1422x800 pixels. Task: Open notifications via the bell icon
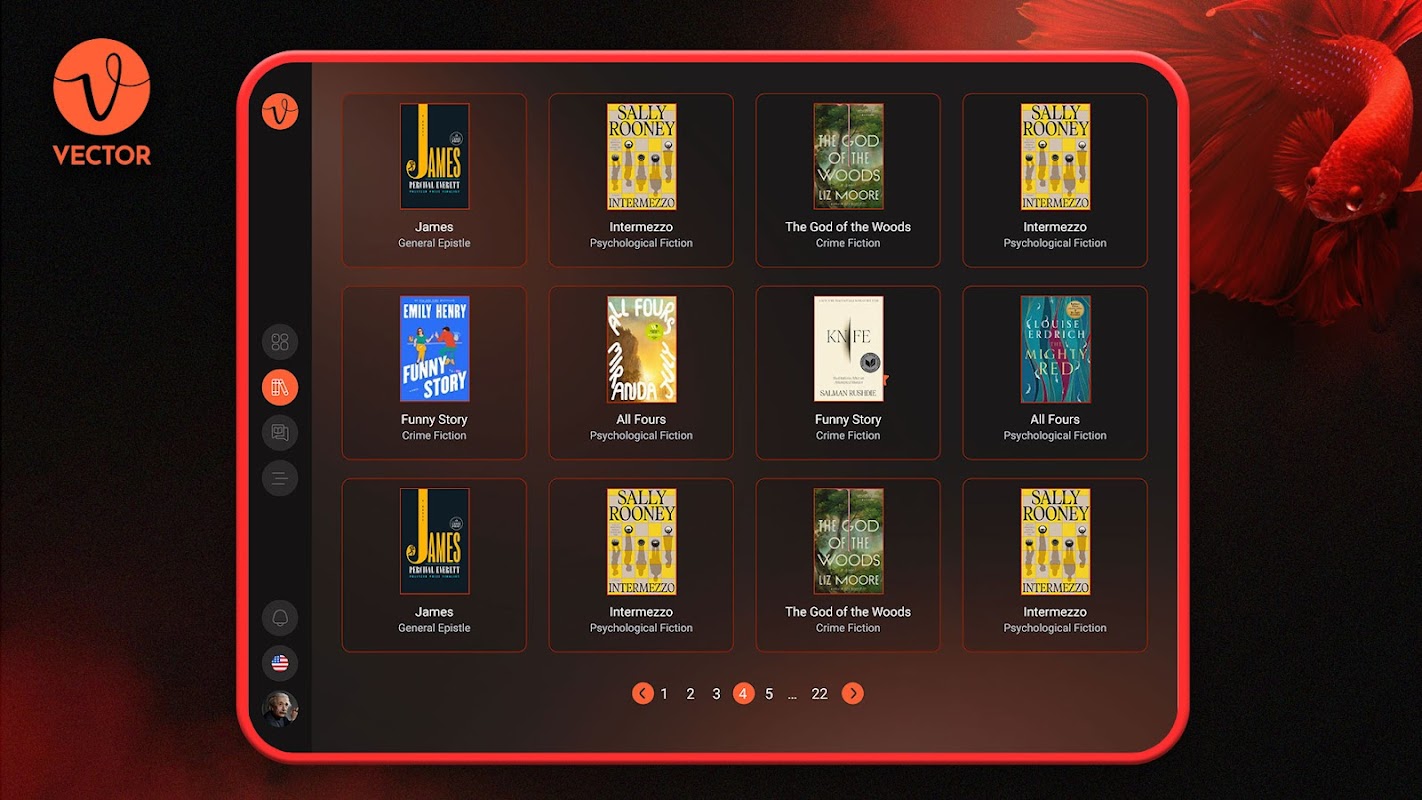[x=280, y=618]
